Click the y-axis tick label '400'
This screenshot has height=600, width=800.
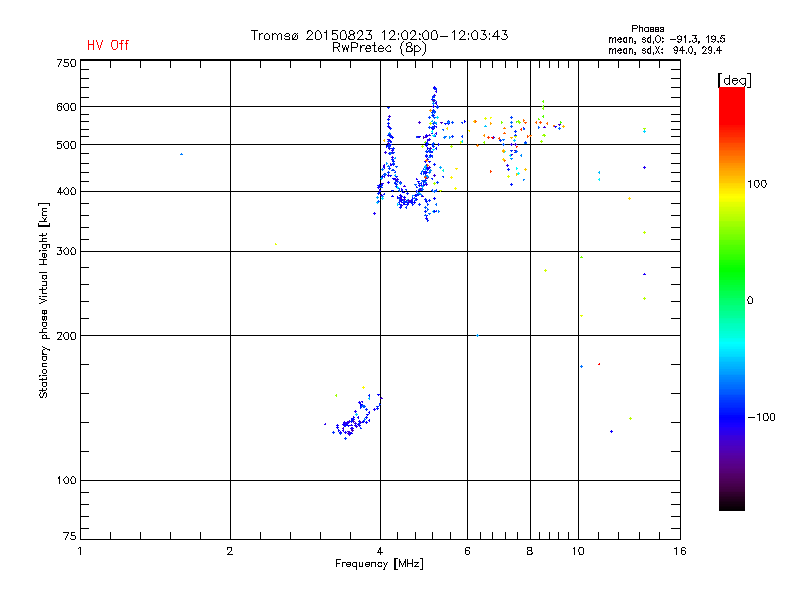pyautogui.click(x=66, y=191)
